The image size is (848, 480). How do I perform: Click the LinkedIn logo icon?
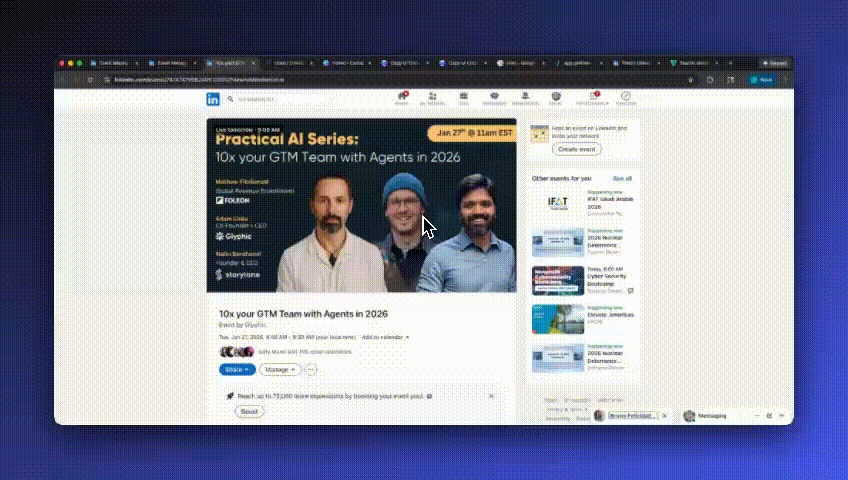[213, 99]
